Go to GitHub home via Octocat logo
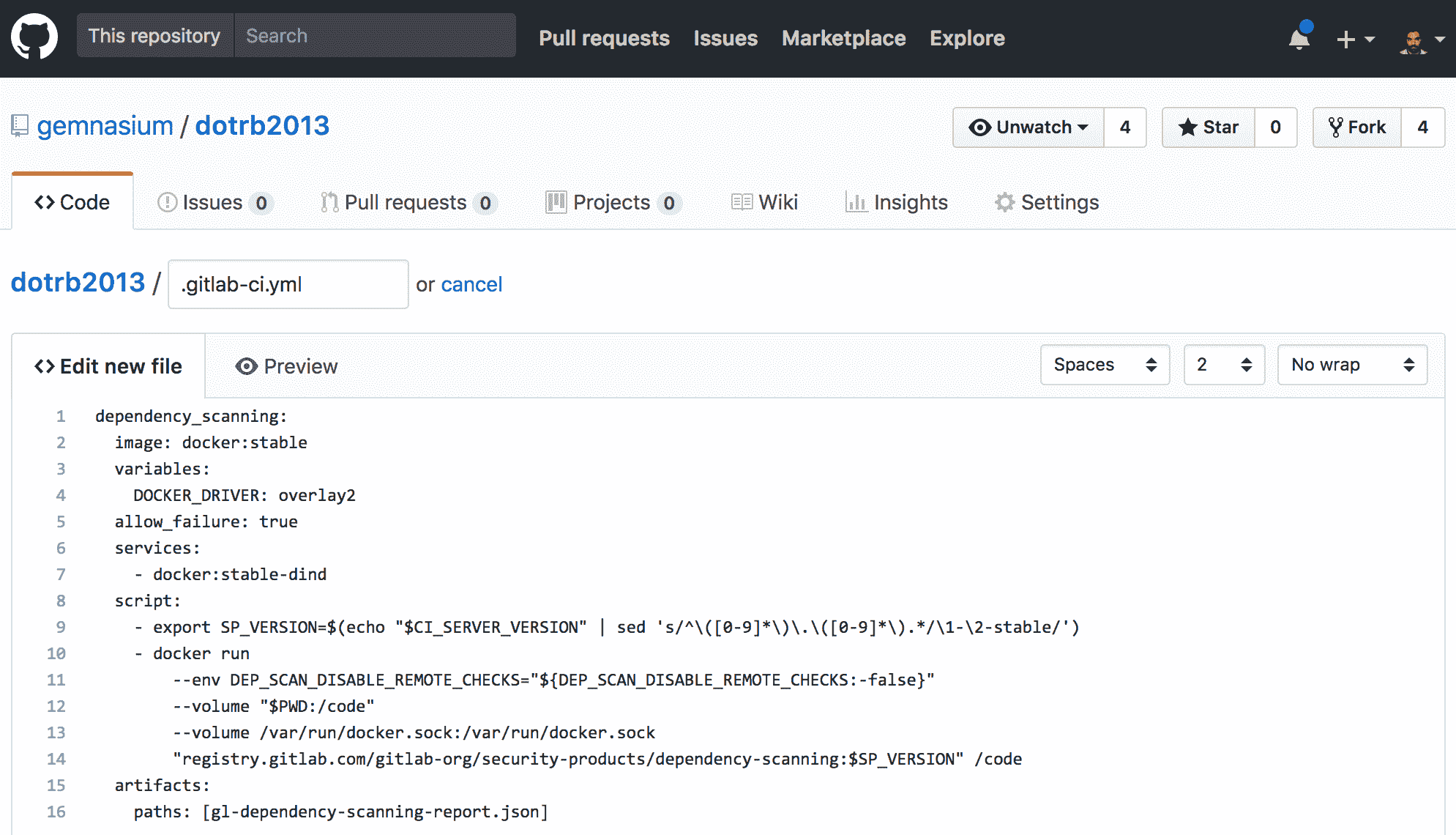 [34, 37]
